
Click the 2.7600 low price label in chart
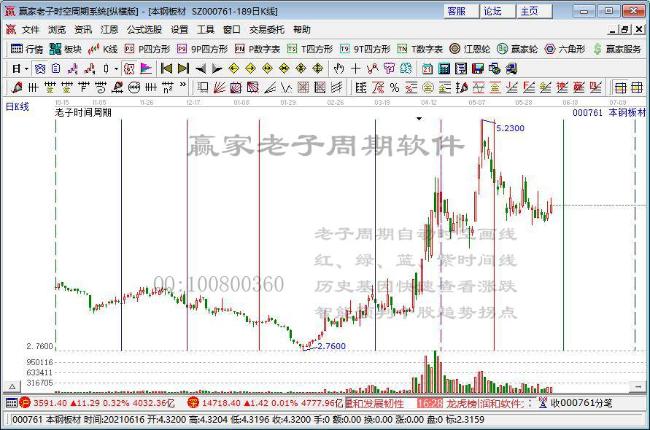[331, 346]
